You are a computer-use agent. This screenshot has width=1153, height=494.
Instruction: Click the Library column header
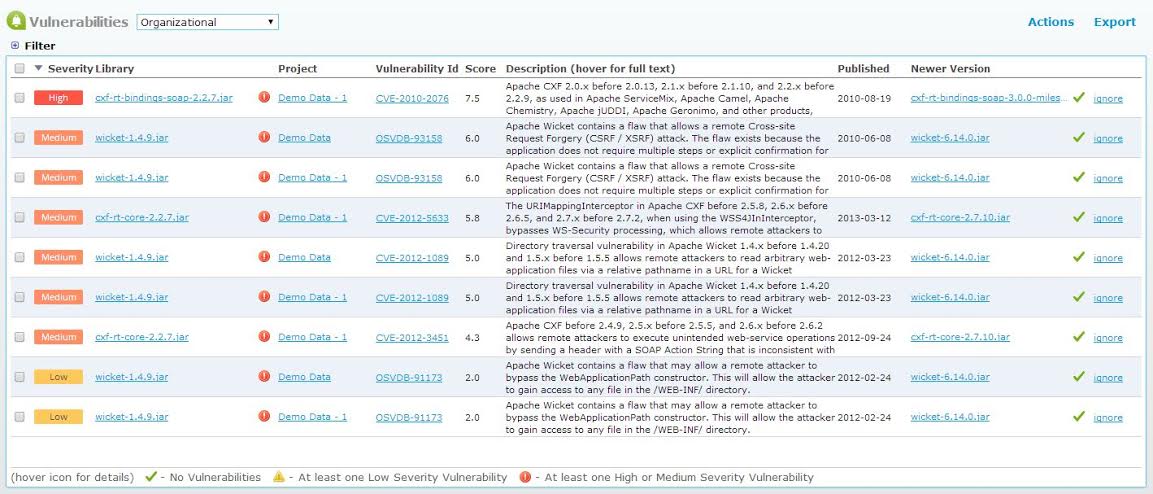coord(115,68)
